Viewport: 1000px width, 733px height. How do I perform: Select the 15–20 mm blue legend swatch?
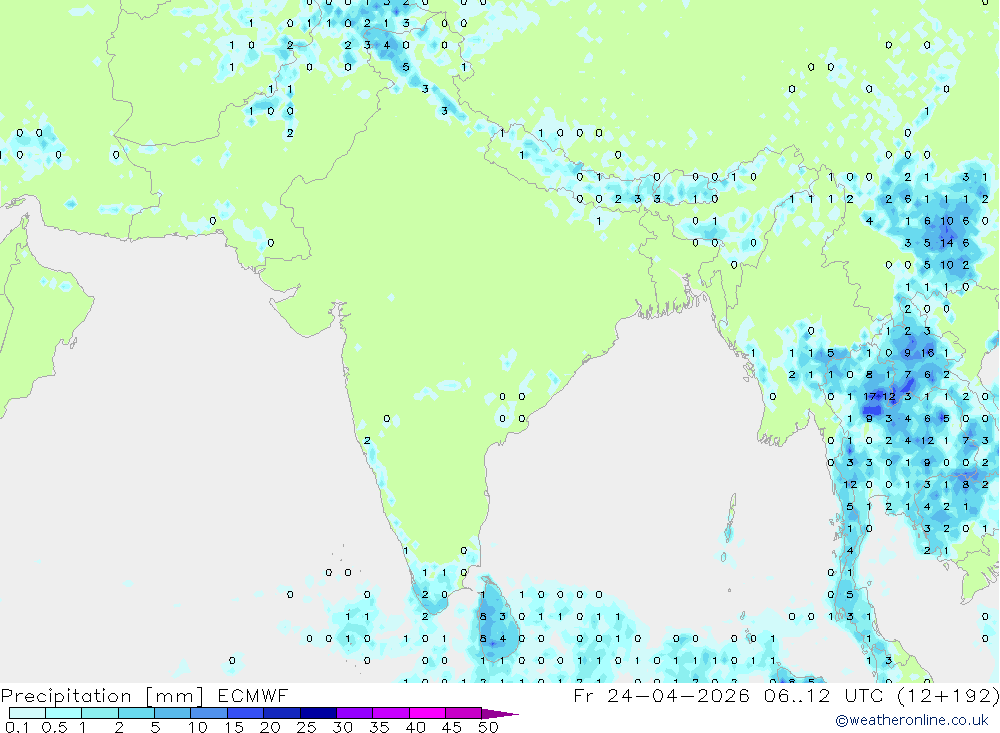pyautogui.click(x=245, y=713)
